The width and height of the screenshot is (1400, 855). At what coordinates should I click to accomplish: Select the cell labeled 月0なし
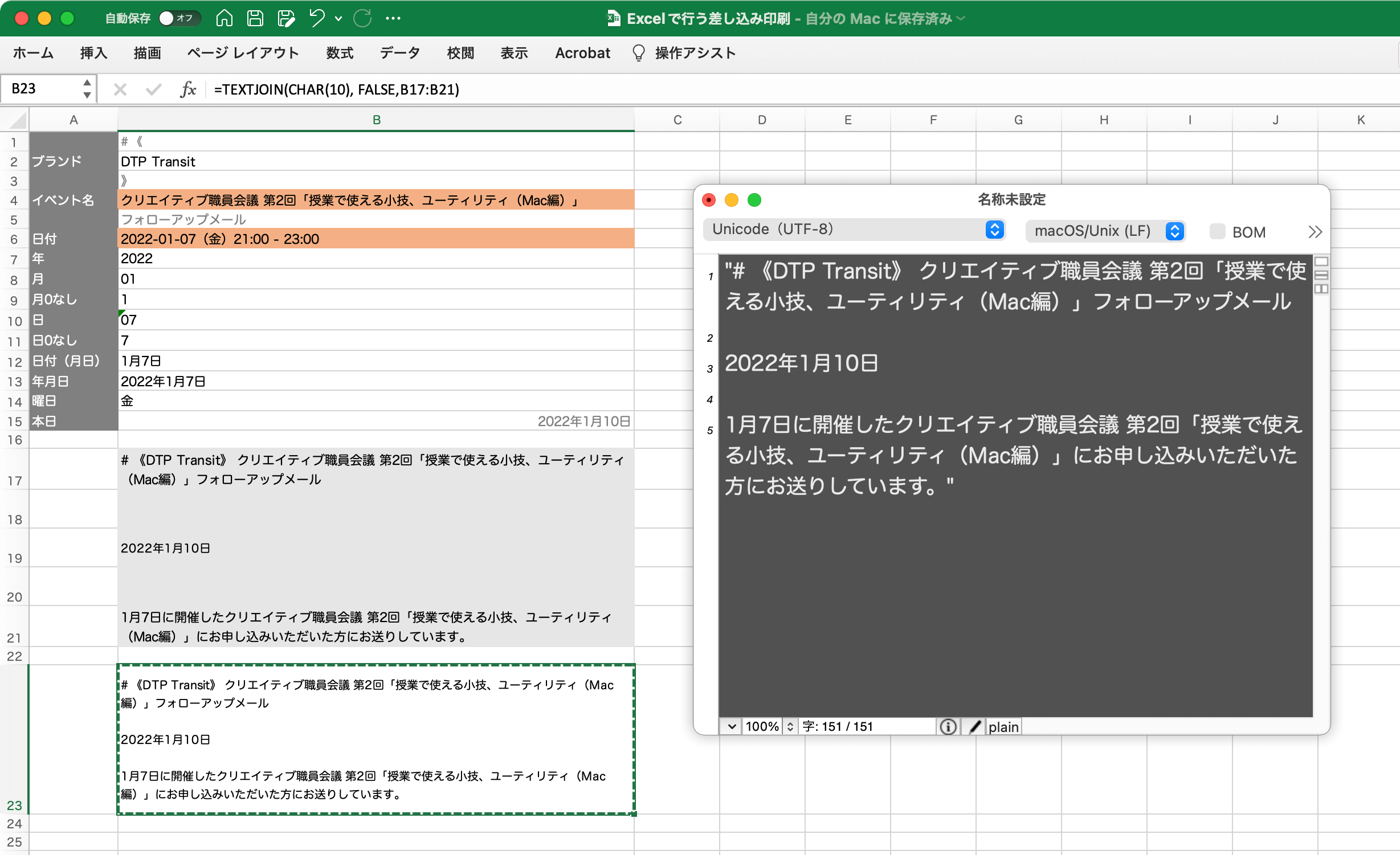[x=74, y=299]
